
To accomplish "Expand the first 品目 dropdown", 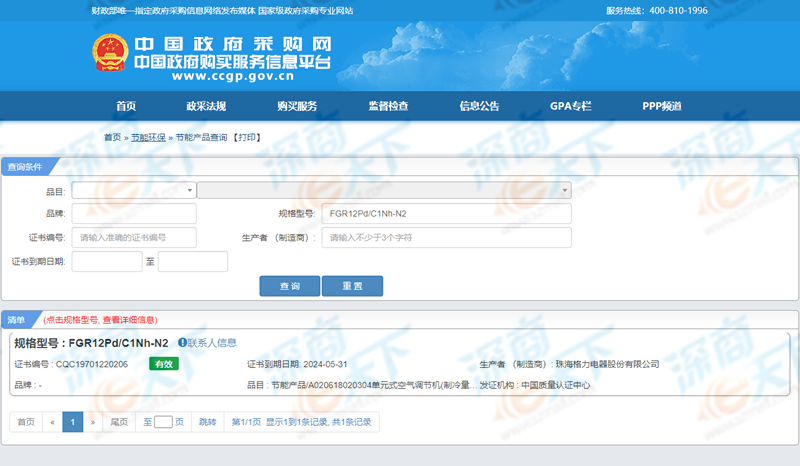I will (134, 190).
